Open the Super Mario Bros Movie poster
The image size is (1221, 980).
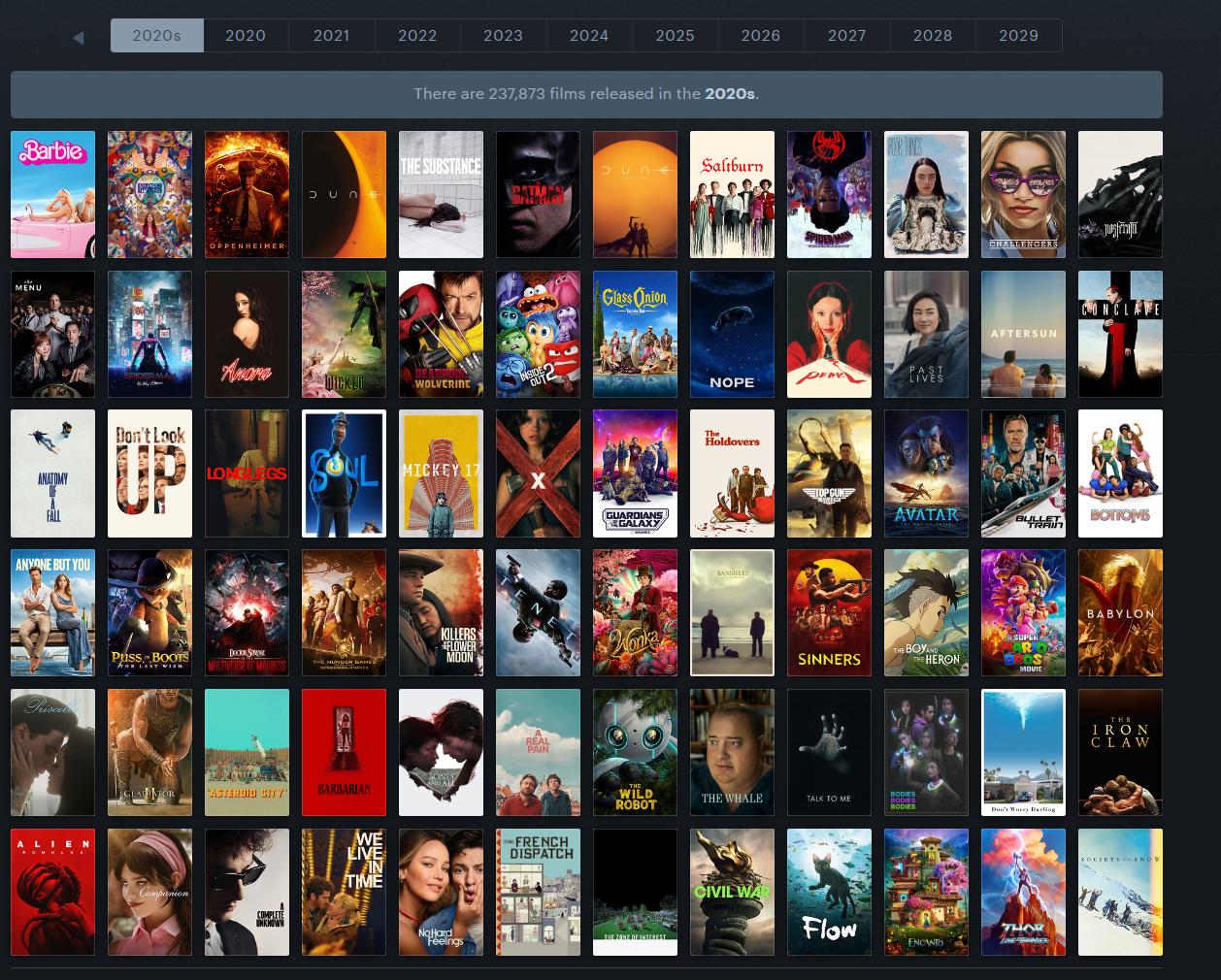(1024, 613)
